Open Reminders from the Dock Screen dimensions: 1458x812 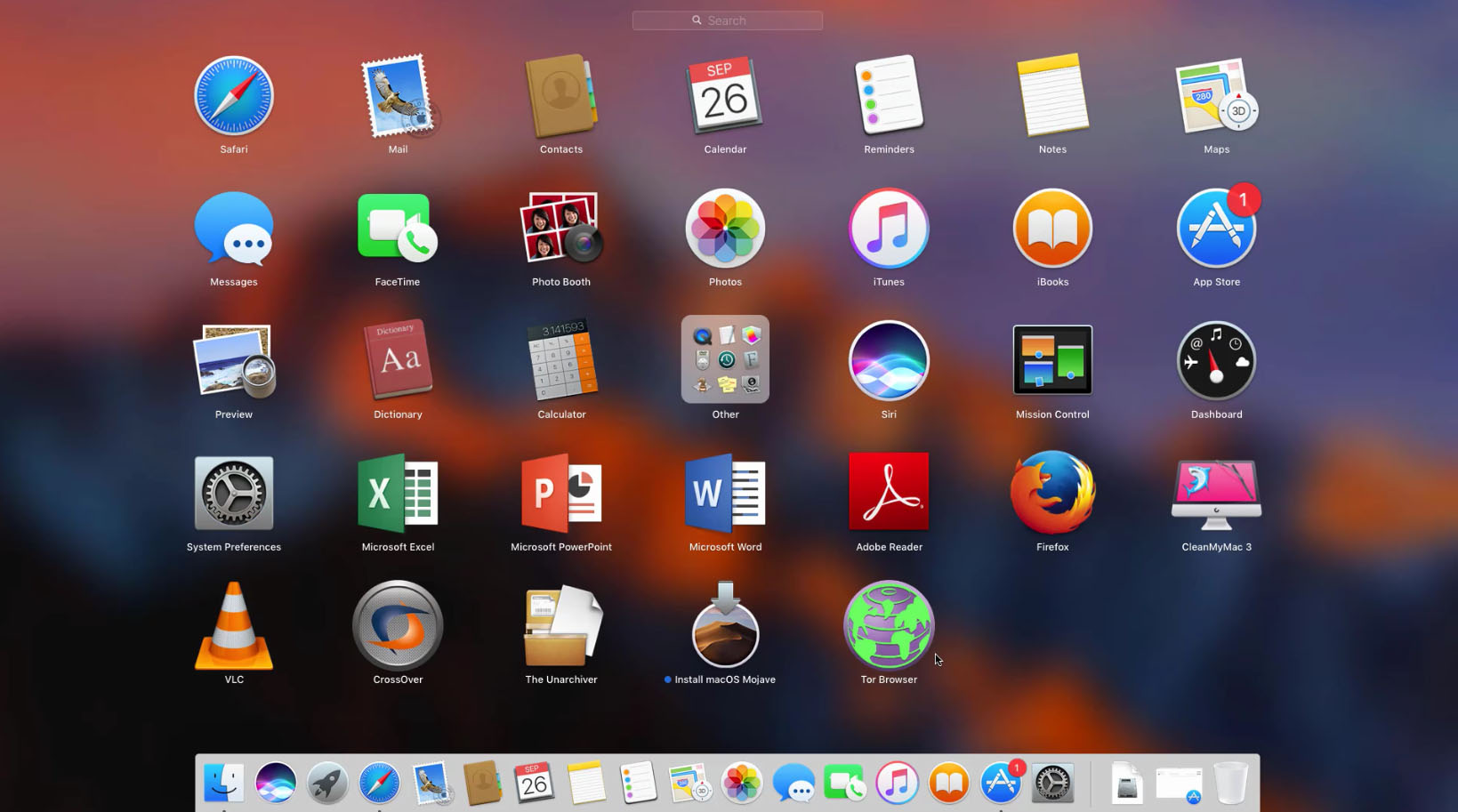(638, 784)
